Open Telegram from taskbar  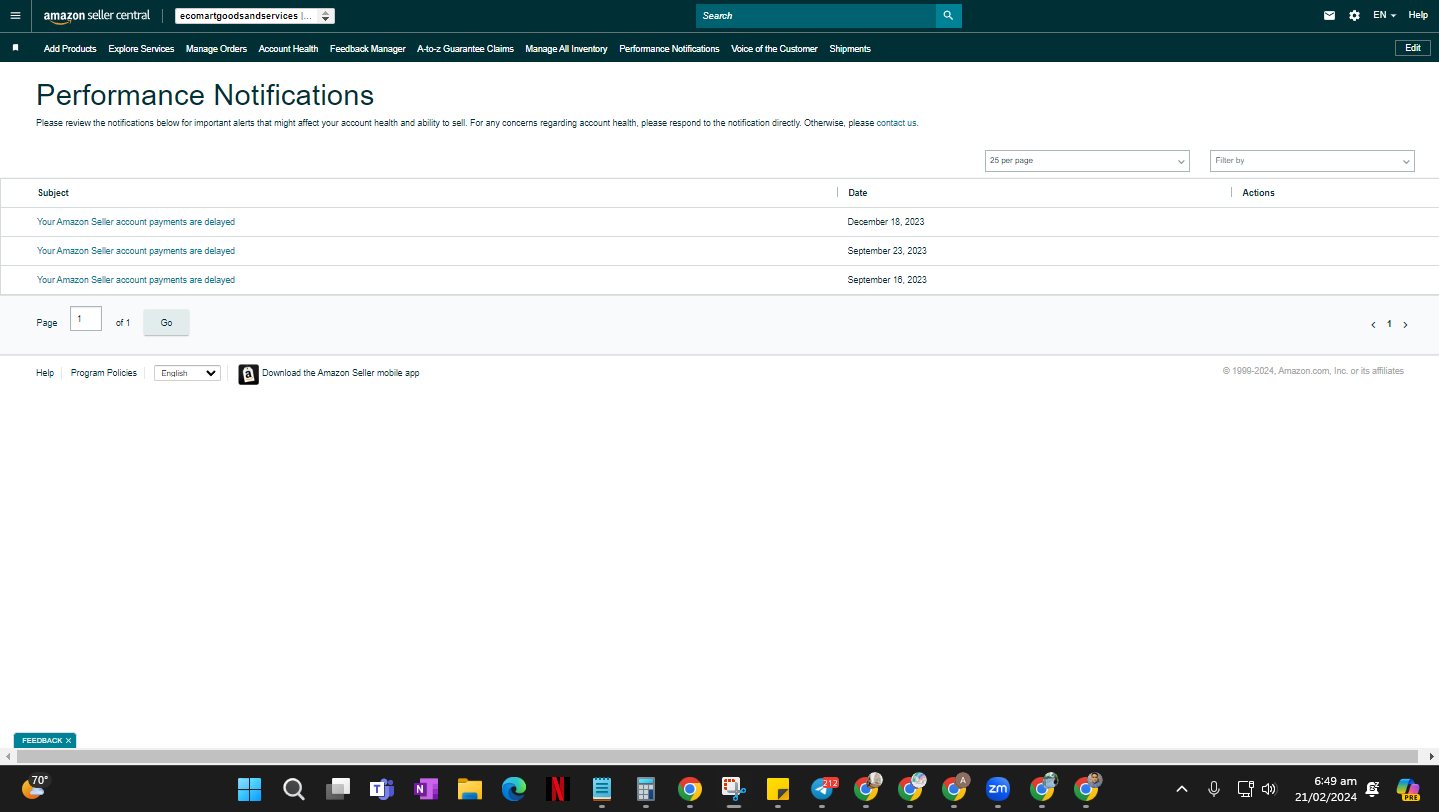(822, 790)
